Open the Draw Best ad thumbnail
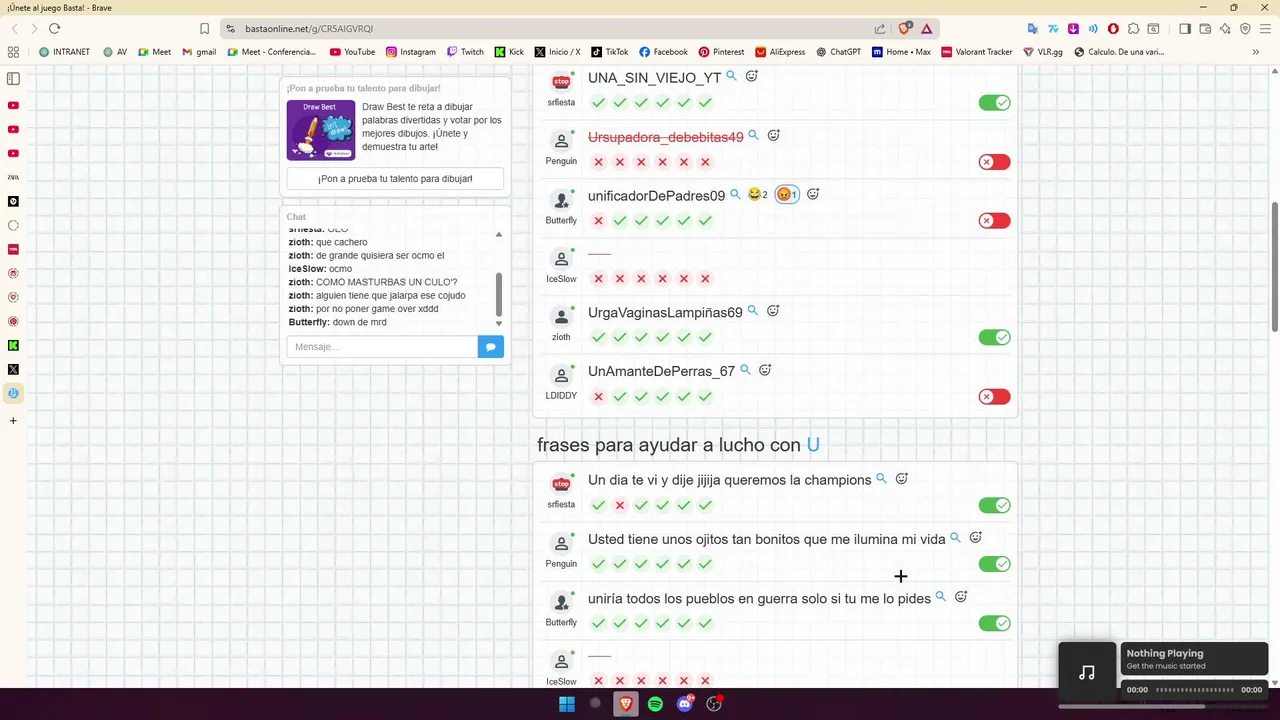Viewport: 1280px width, 720px height. [x=321, y=130]
